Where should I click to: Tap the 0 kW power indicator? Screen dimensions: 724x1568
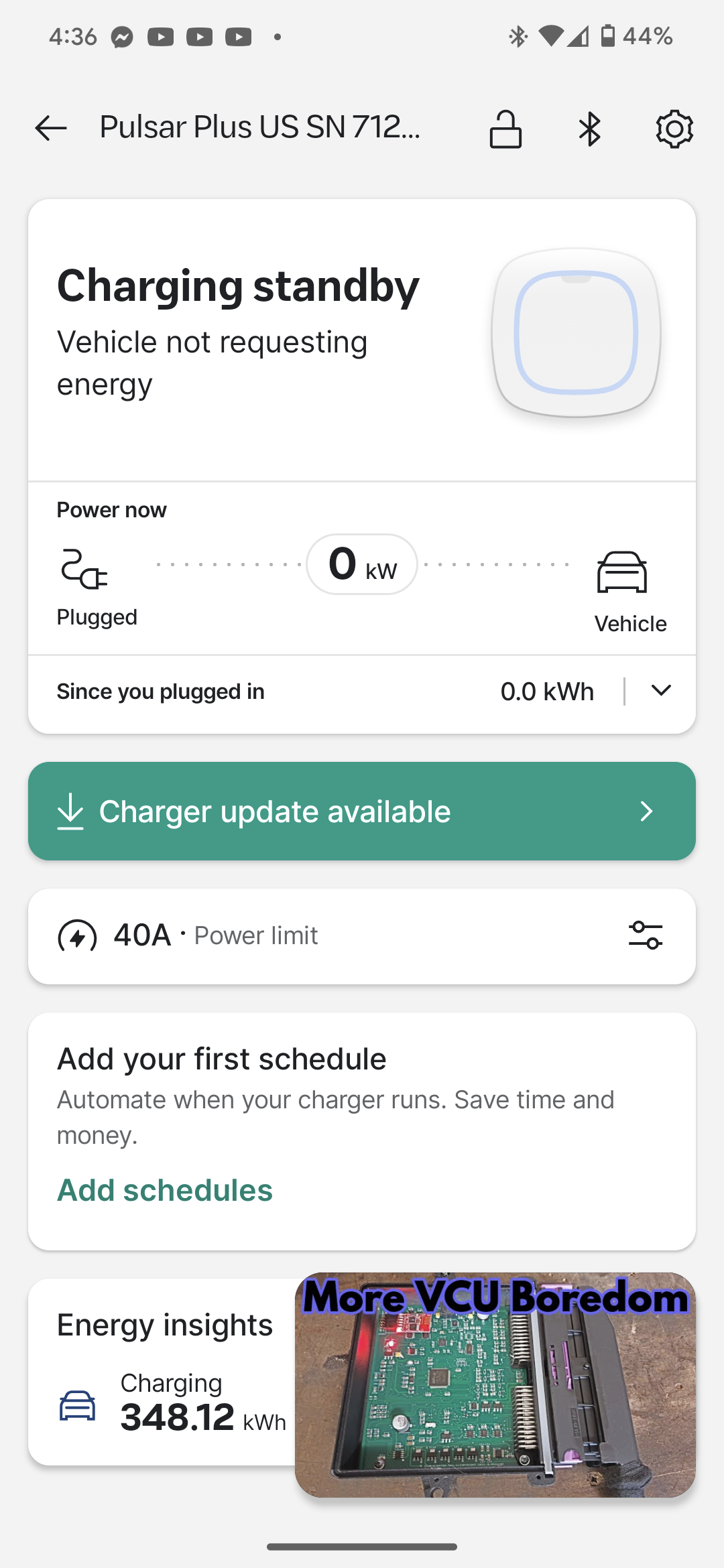(x=362, y=564)
